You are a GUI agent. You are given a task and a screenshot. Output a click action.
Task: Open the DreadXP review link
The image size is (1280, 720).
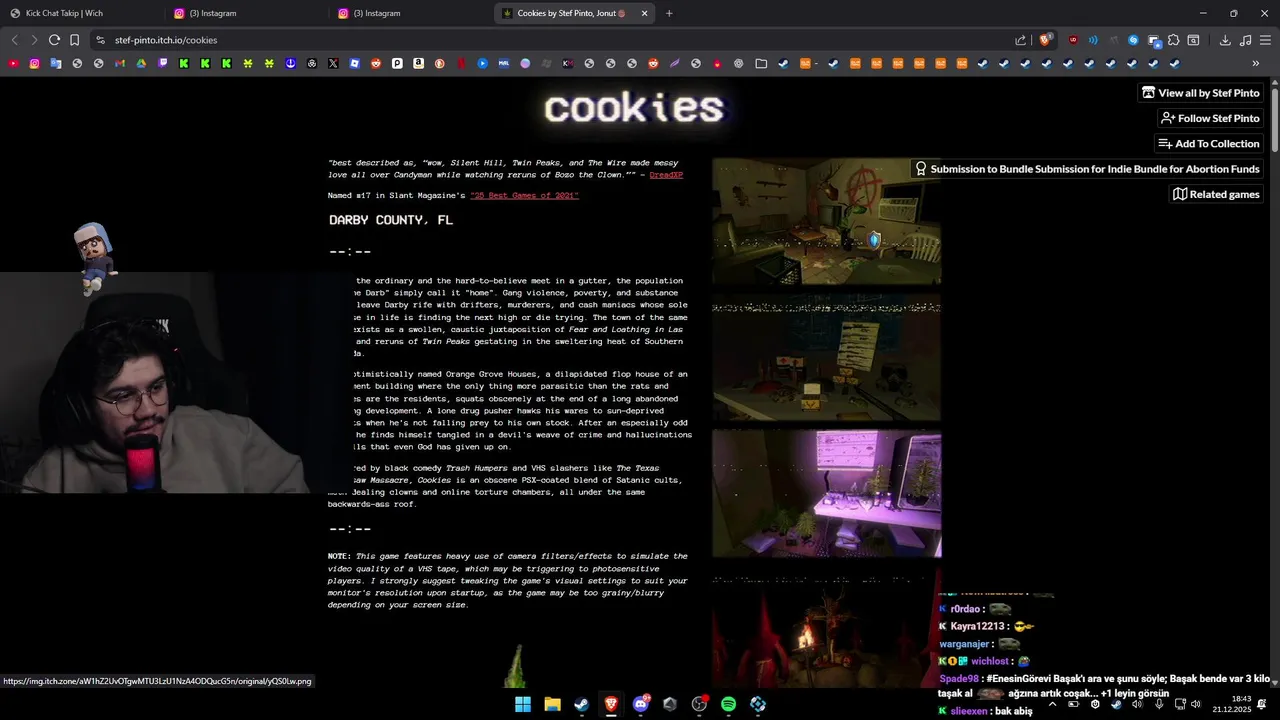point(666,175)
